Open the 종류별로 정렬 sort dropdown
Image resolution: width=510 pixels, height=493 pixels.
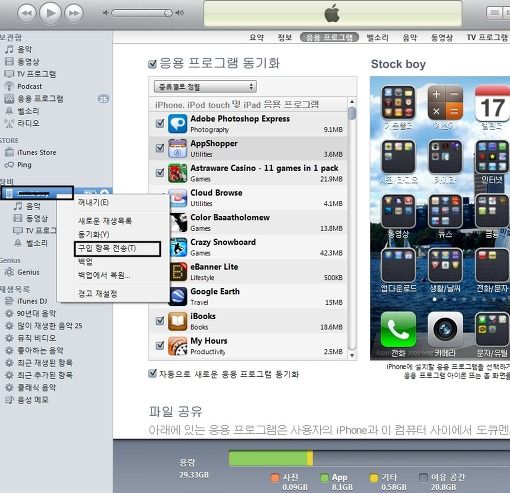point(205,87)
